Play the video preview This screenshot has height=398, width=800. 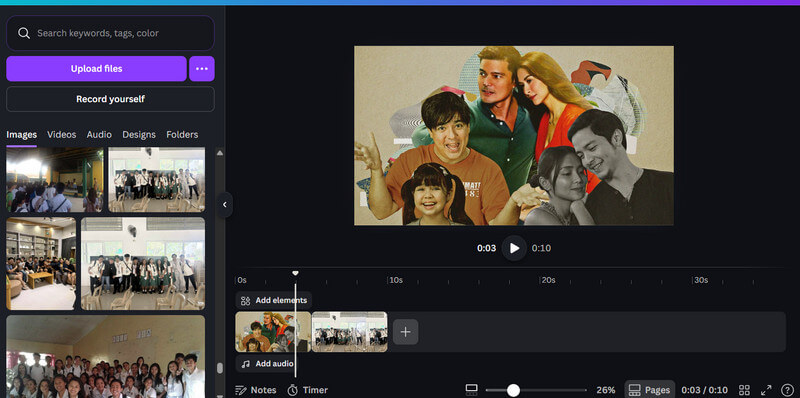514,248
